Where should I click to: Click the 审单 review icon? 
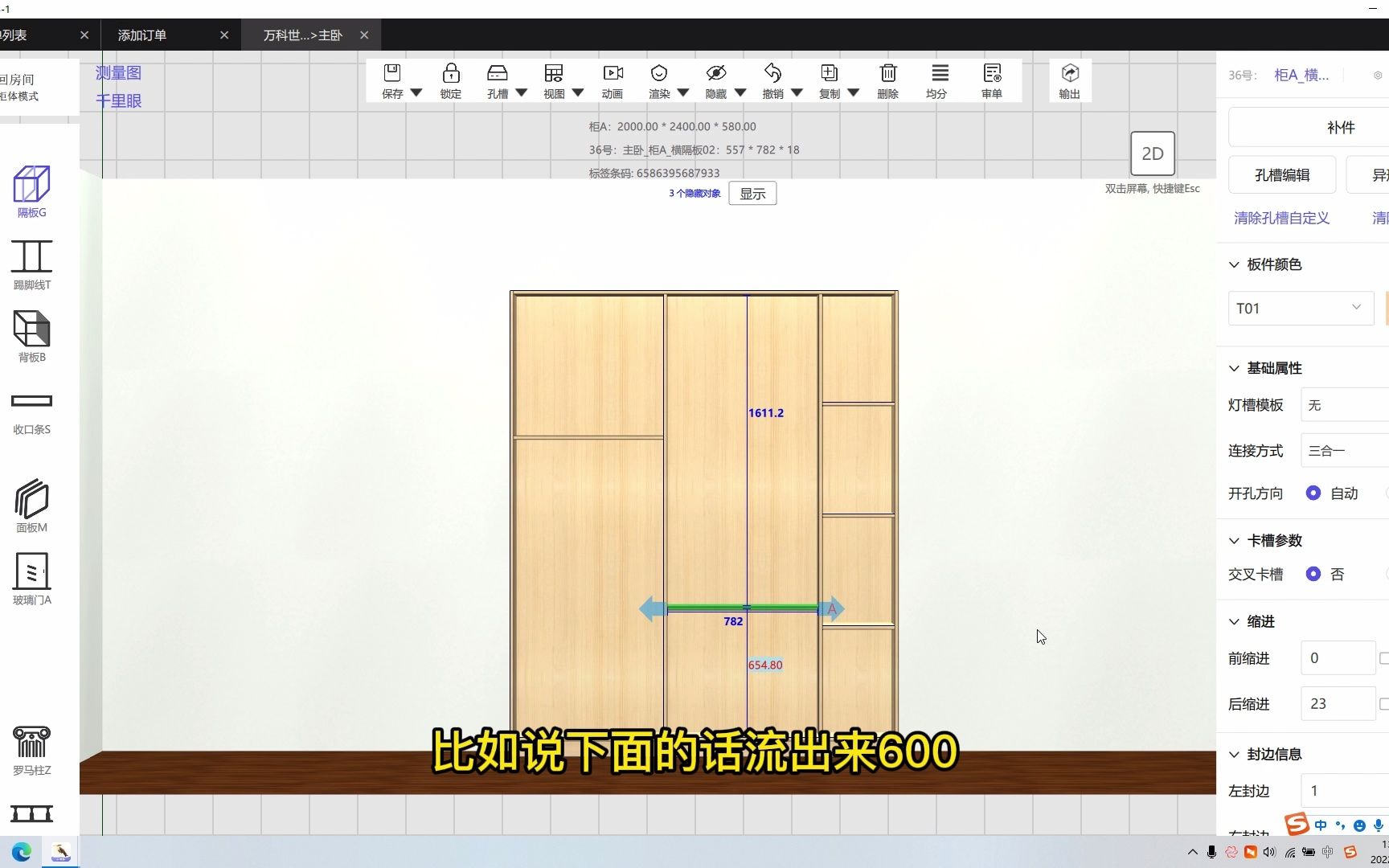click(992, 73)
